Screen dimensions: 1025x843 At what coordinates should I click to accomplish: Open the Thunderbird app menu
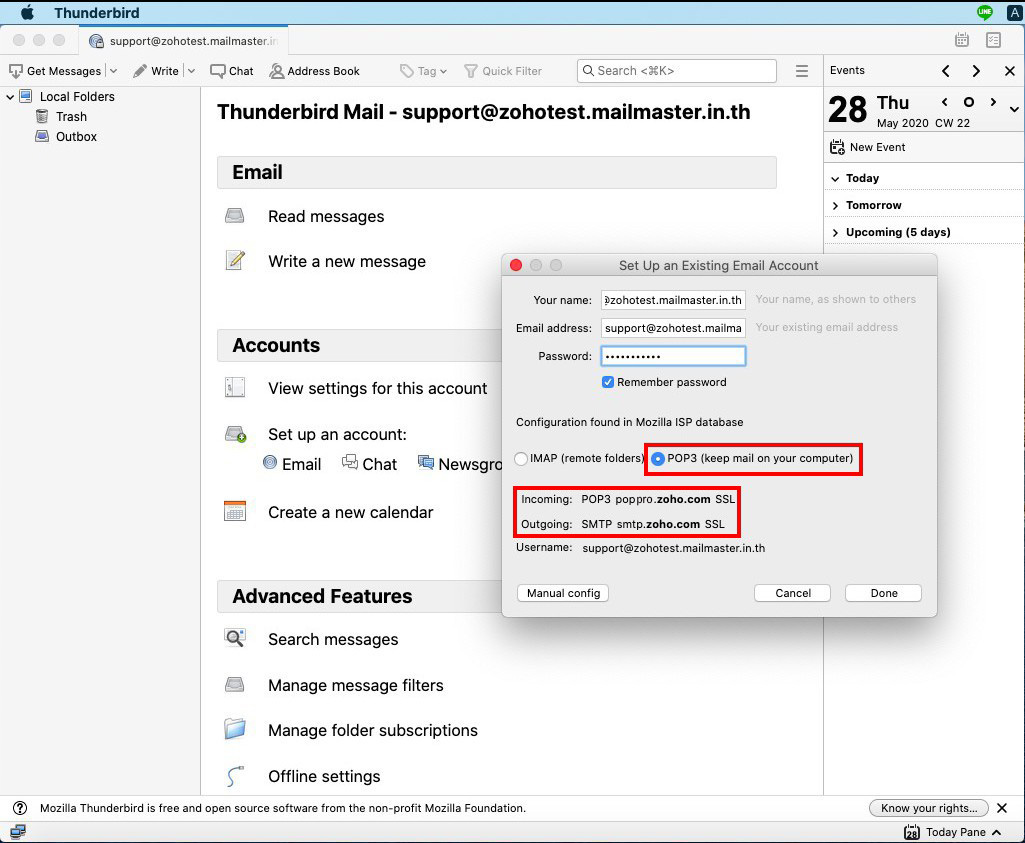click(97, 12)
